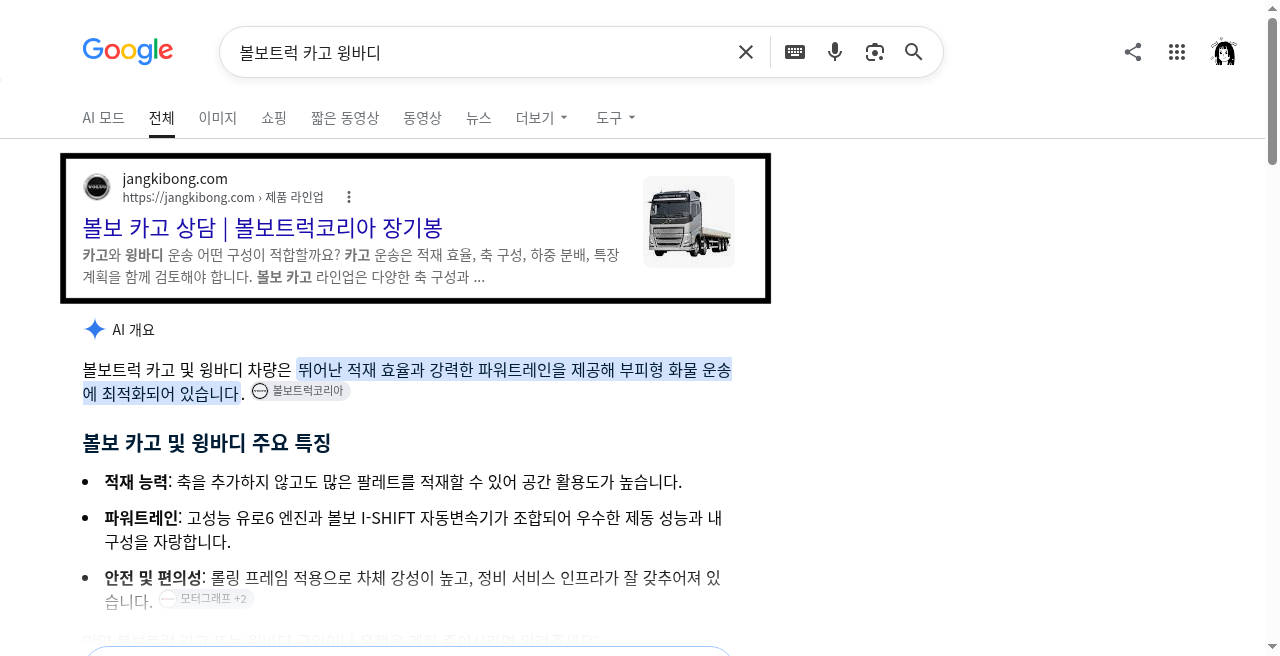The width and height of the screenshot is (1280, 656).
Task: Click the 볼보트럭코리아 source chip
Action: (x=300, y=391)
